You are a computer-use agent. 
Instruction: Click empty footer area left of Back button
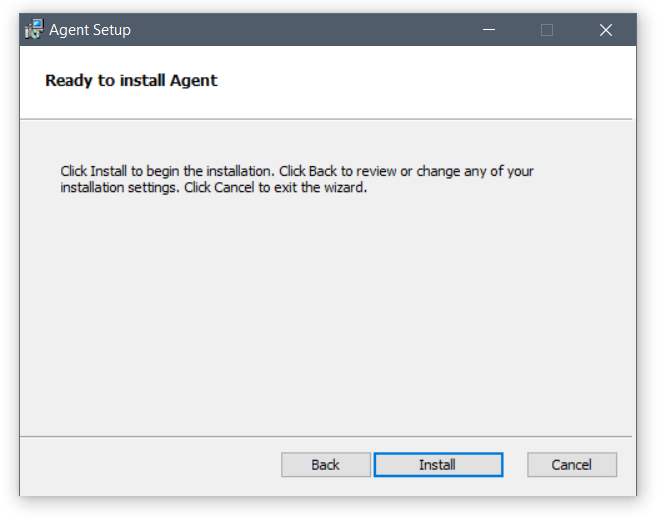point(149,465)
